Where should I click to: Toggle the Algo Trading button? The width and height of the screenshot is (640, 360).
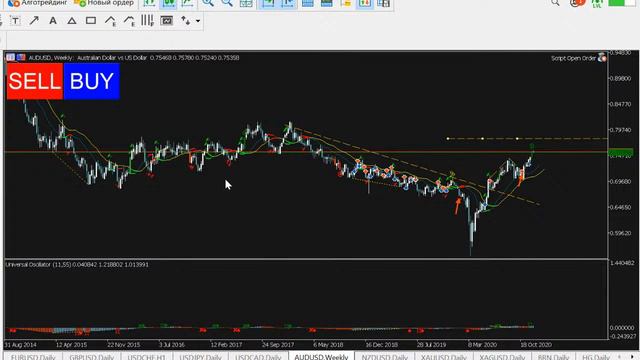click(38, 3)
